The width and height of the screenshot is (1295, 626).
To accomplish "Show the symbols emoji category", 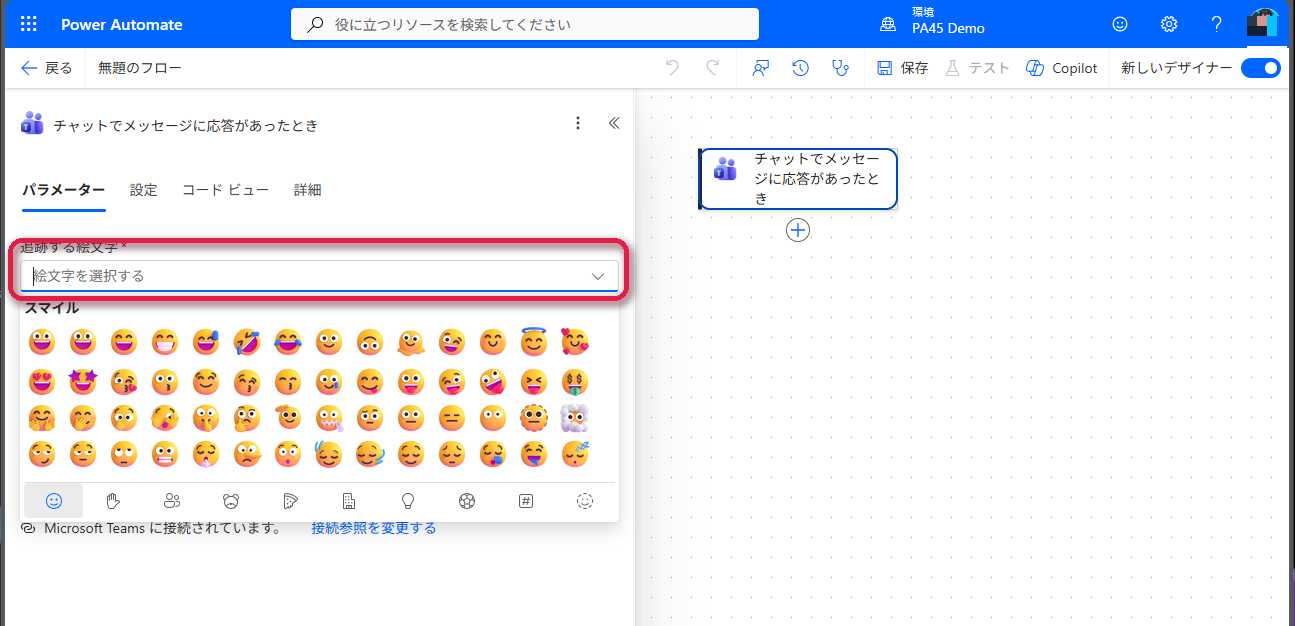I will tap(526, 500).
